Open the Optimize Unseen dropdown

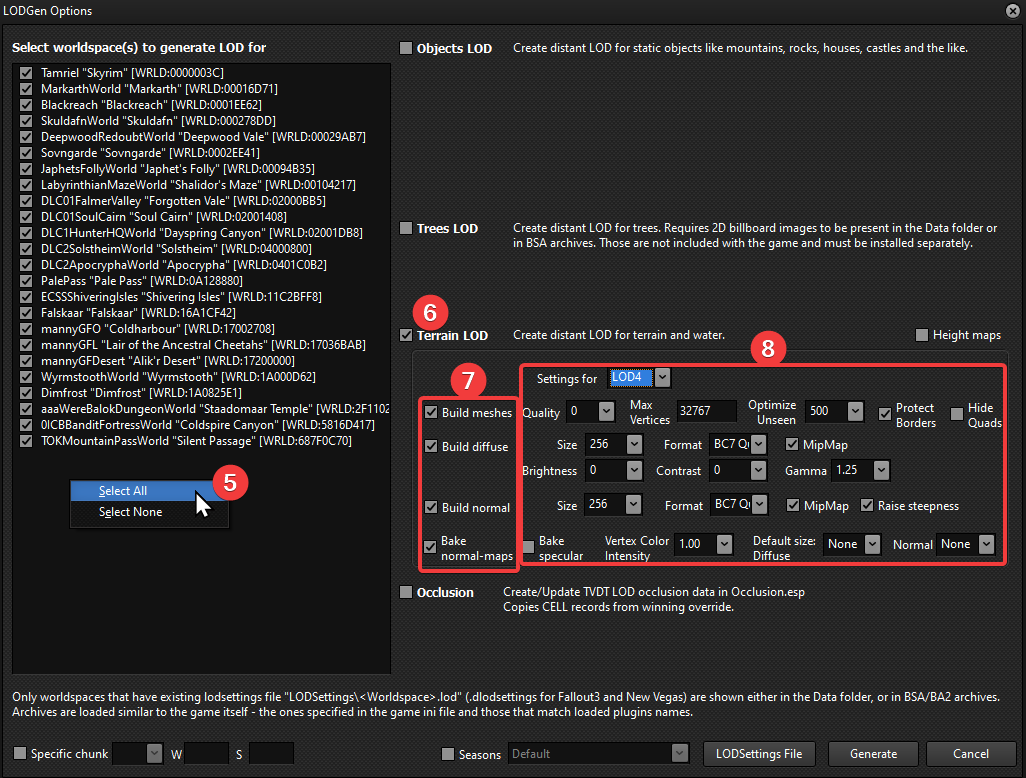tap(854, 411)
